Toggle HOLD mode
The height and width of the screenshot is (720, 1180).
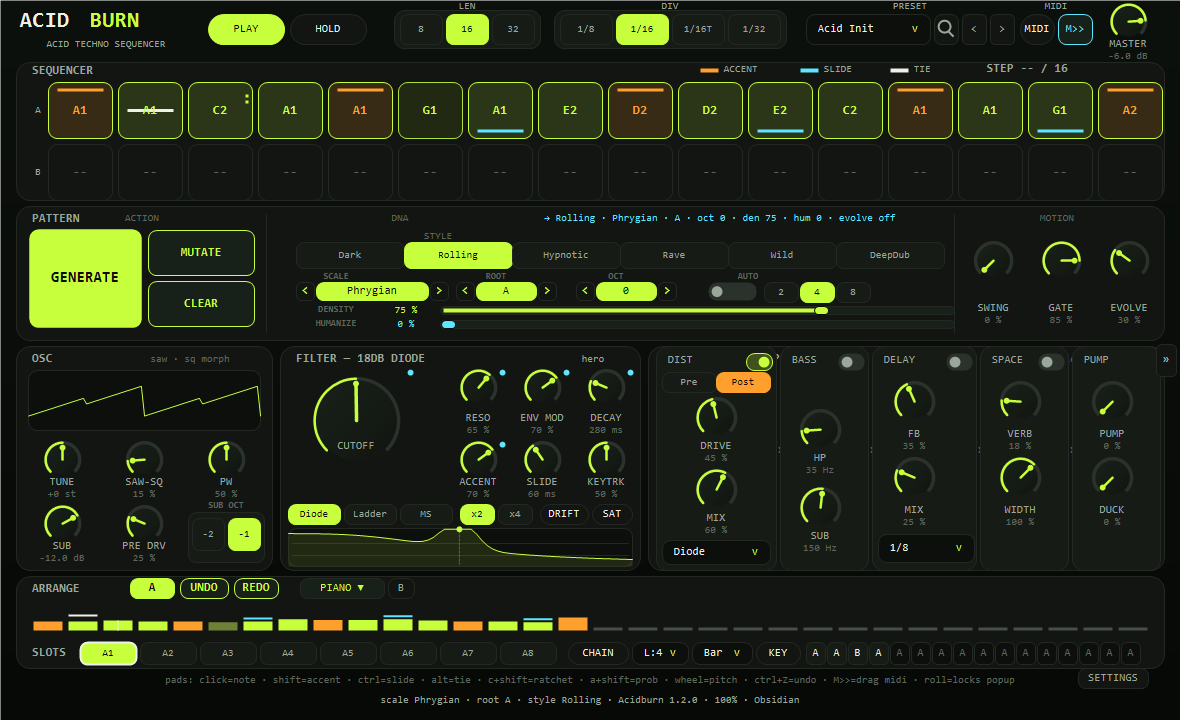pyautogui.click(x=328, y=29)
